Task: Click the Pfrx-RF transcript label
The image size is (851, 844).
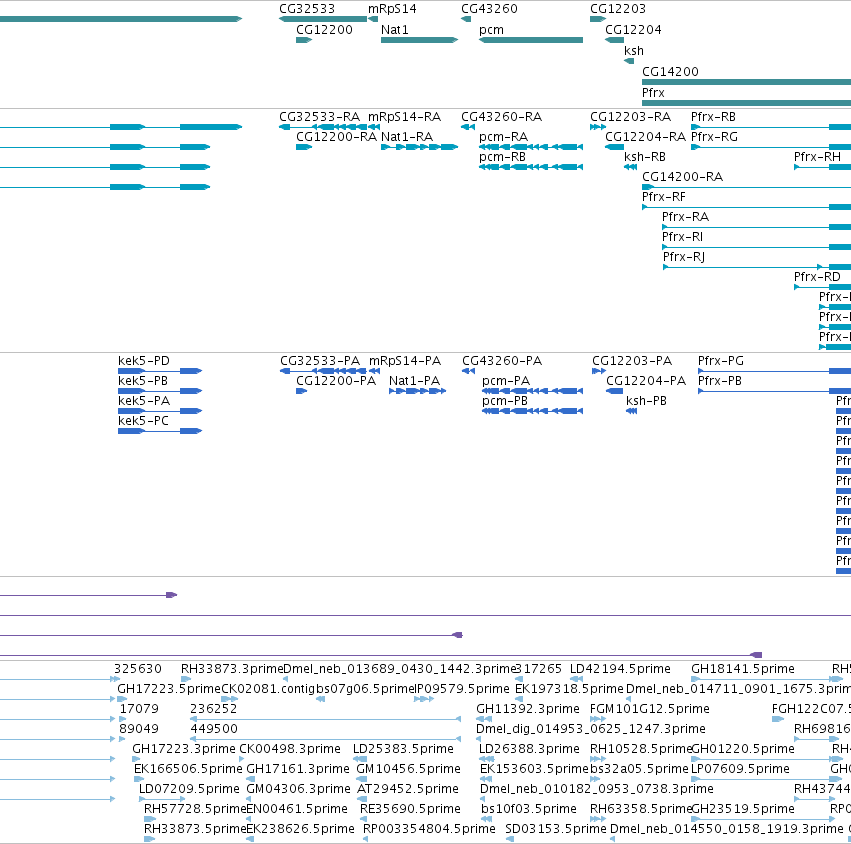Action: click(x=664, y=197)
